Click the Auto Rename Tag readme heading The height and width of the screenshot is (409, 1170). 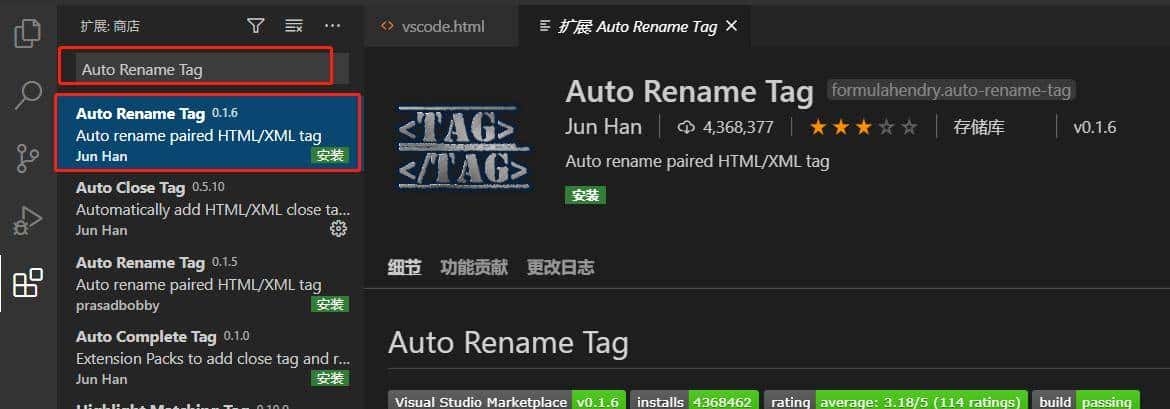(x=508, y=343)
